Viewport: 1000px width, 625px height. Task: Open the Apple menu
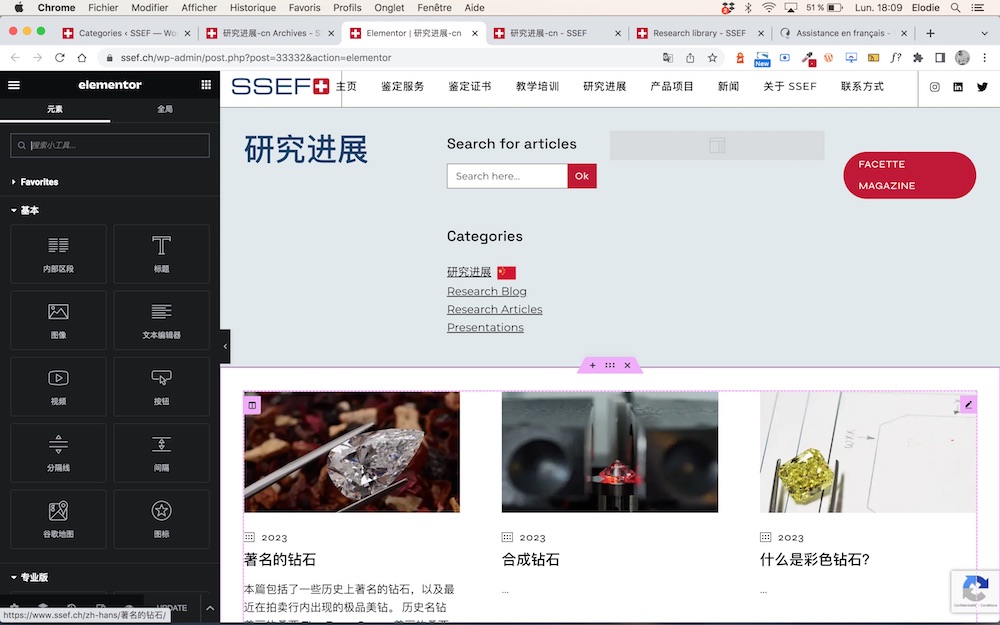click(18, 8)
